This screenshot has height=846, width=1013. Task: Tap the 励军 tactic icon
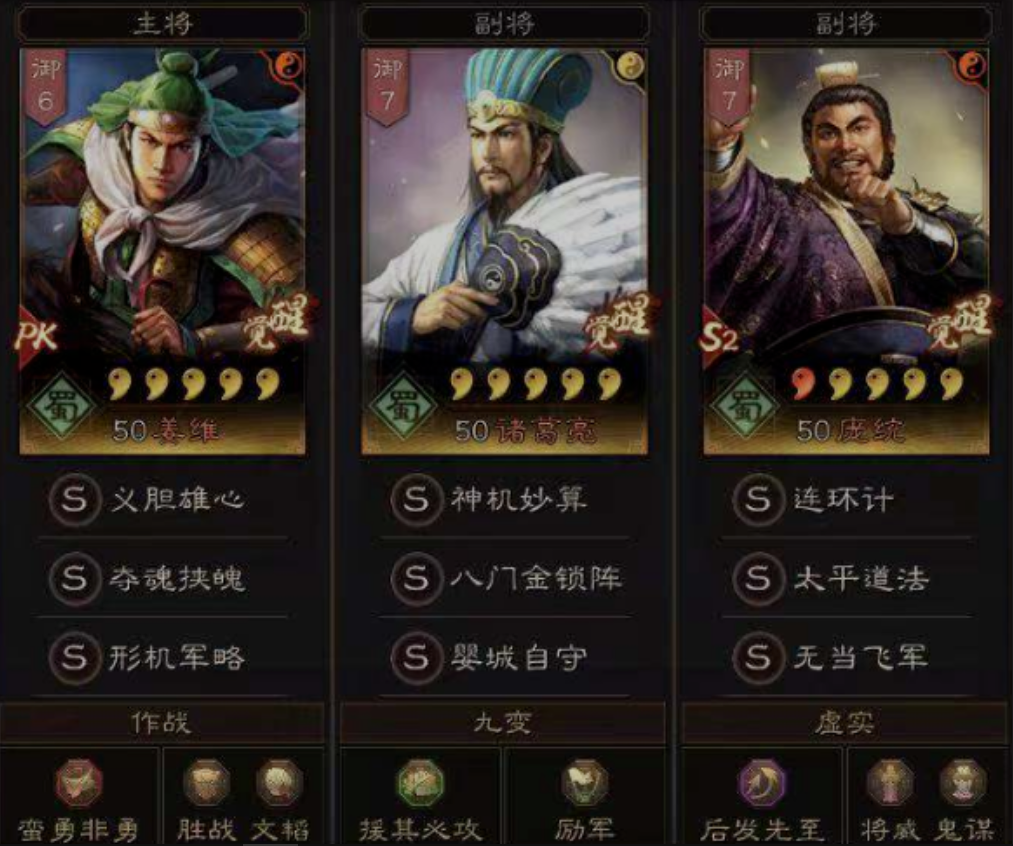tap(585, 783)
